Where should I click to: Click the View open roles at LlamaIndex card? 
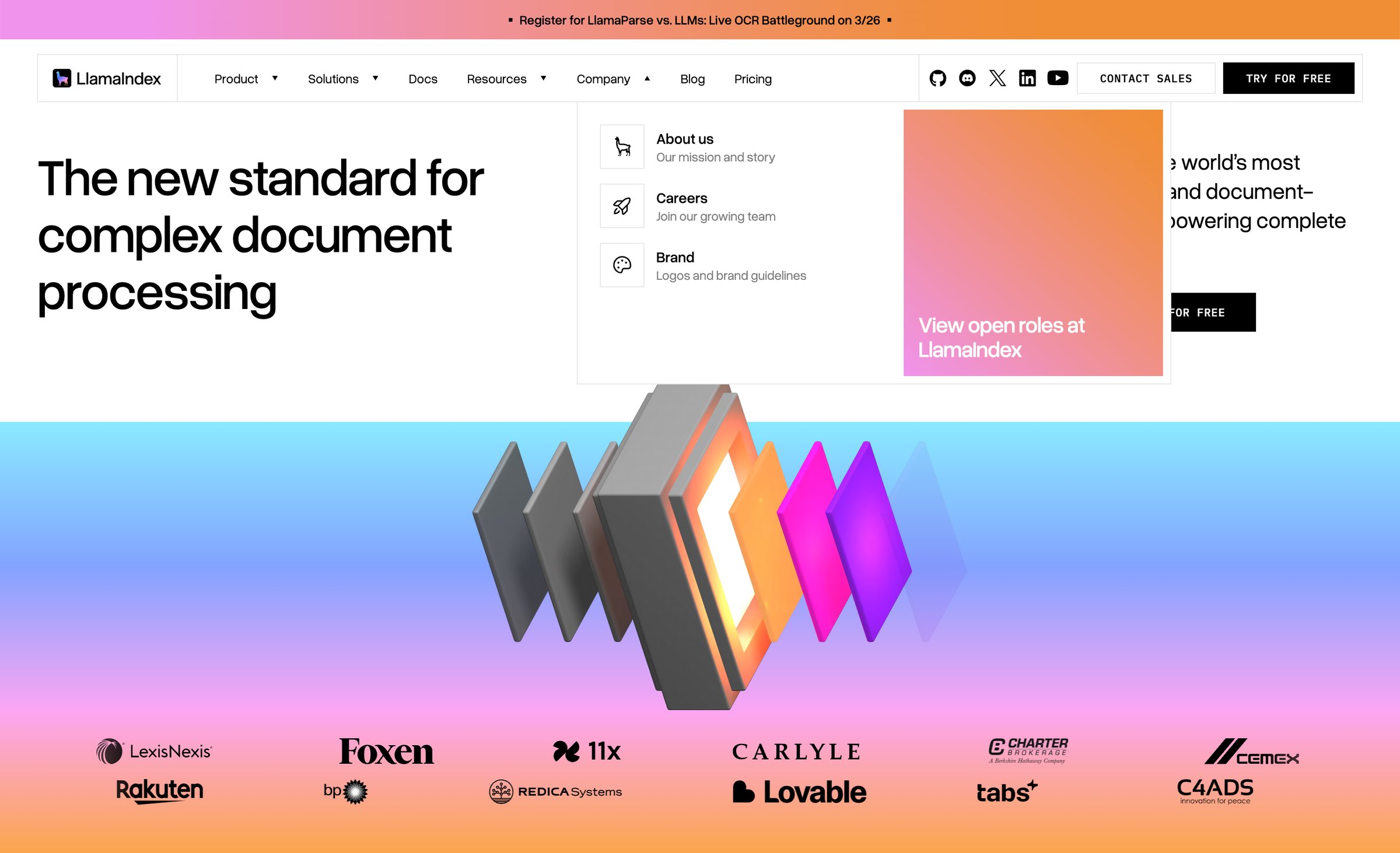click(x=1032, y=243)
